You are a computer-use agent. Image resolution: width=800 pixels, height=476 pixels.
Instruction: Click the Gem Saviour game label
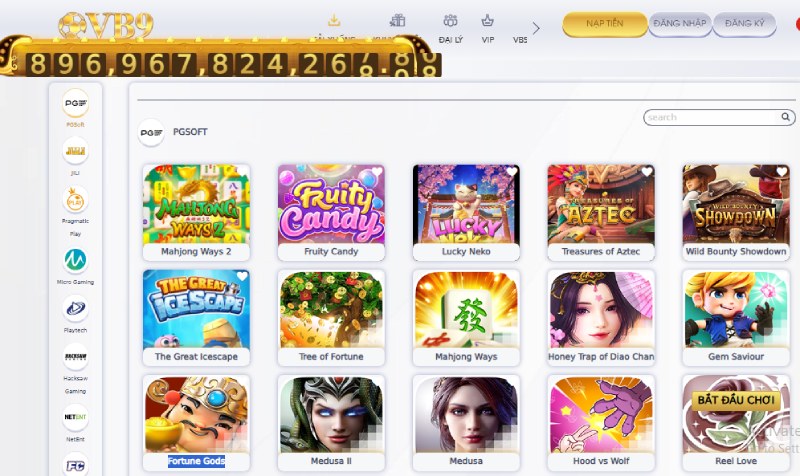click(736, 357)
